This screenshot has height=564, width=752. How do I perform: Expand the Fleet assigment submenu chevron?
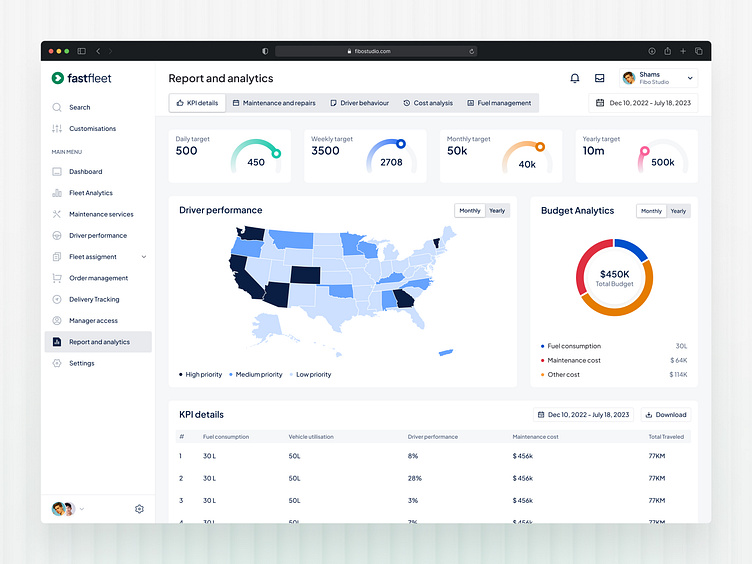pos(143,257)
